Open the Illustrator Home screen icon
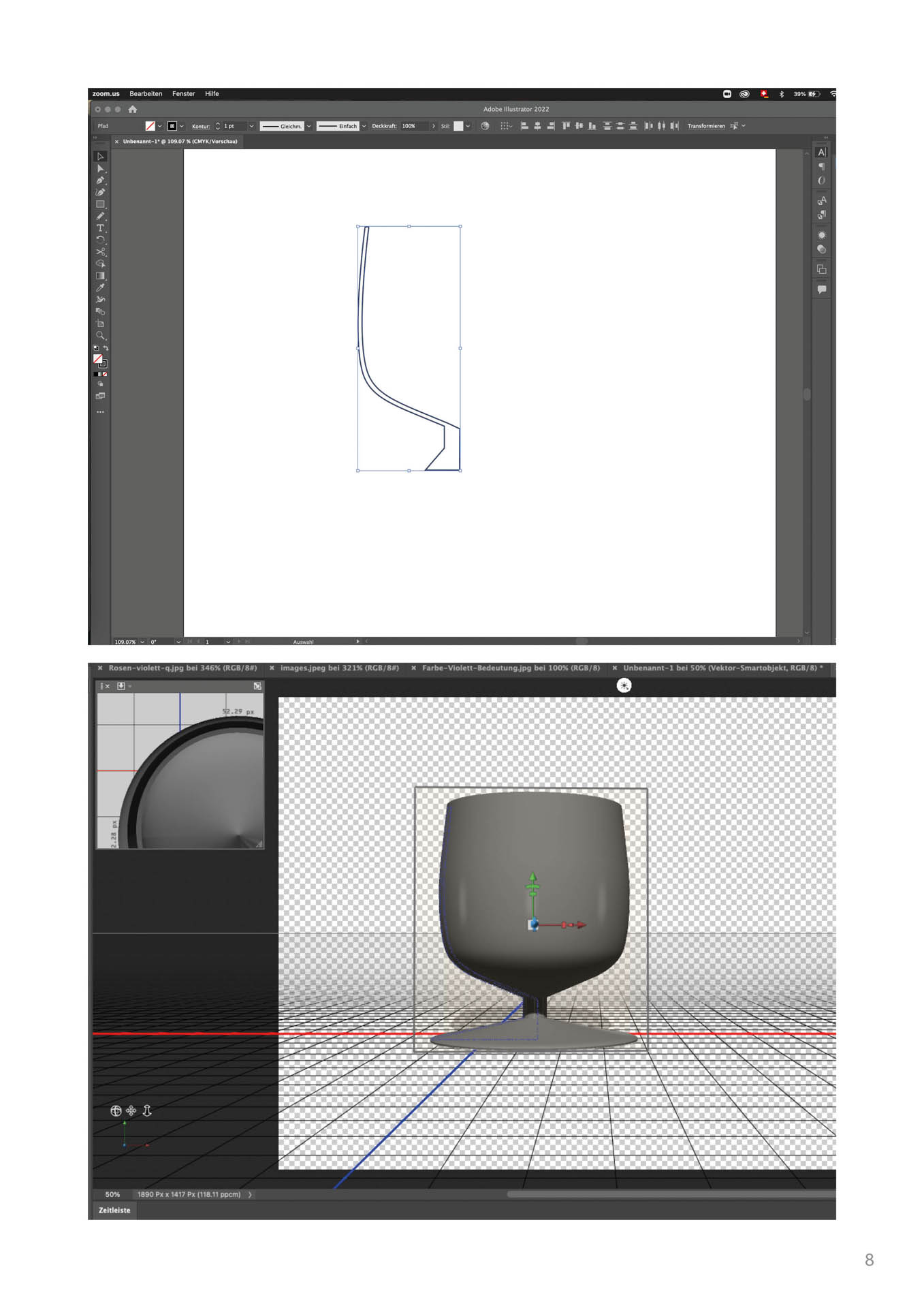Screen dimensions: 924x1308 133,109
